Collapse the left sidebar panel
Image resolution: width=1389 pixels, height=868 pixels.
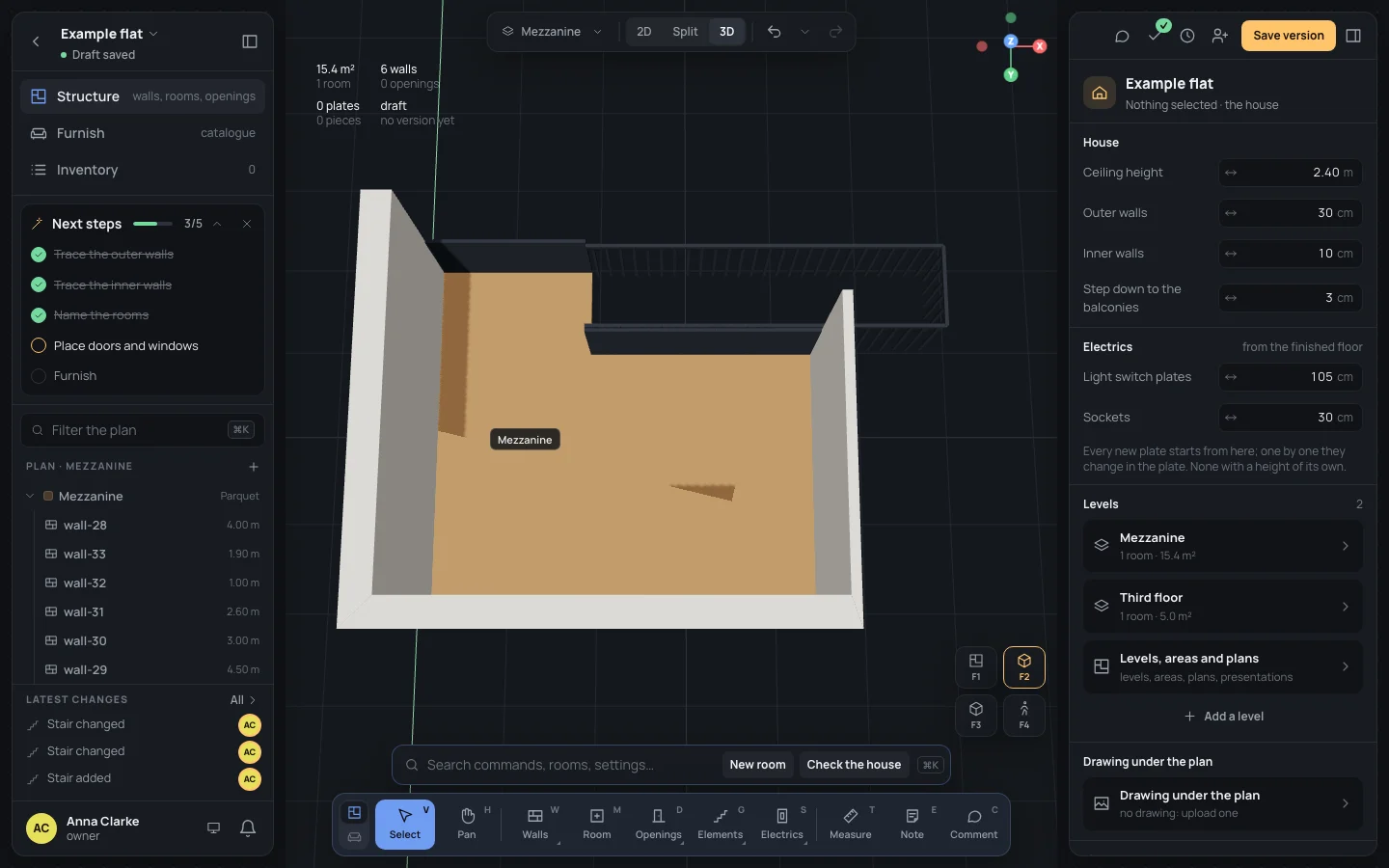pos(250,41)
